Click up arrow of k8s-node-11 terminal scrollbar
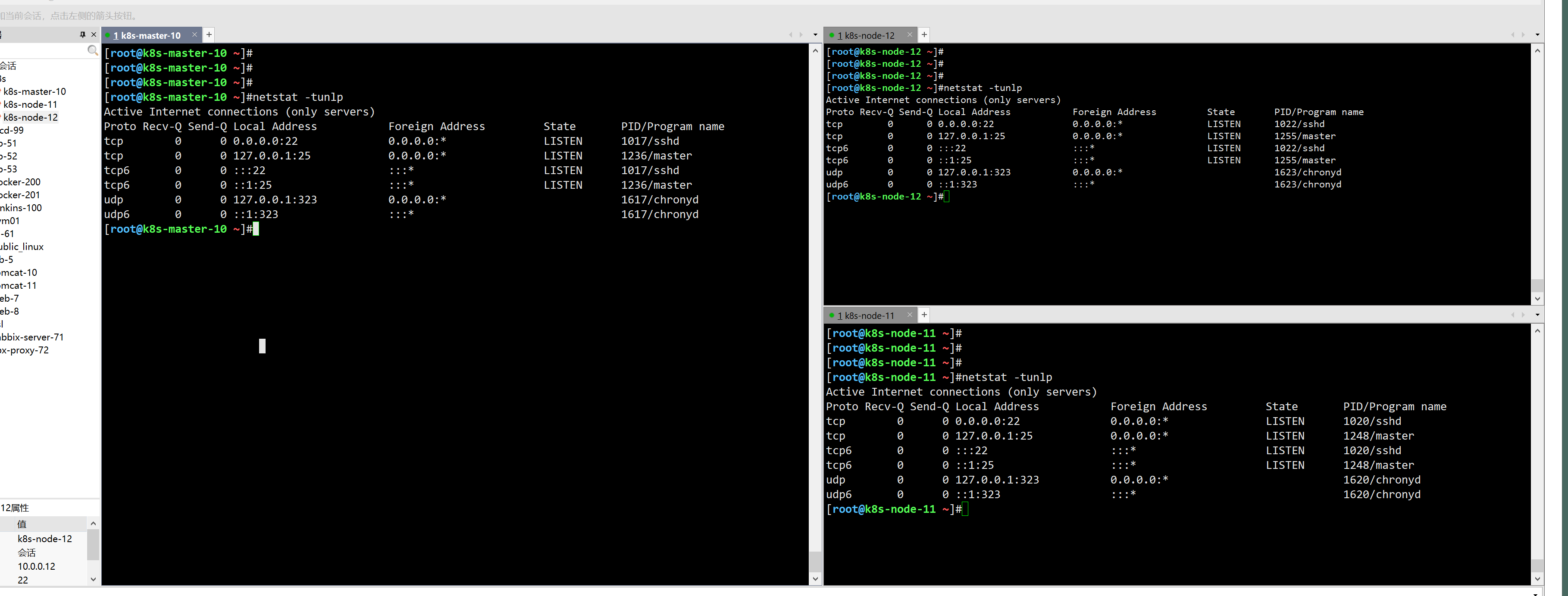Viewport: 1568px width, 596px height. [x=1537, y=331]
